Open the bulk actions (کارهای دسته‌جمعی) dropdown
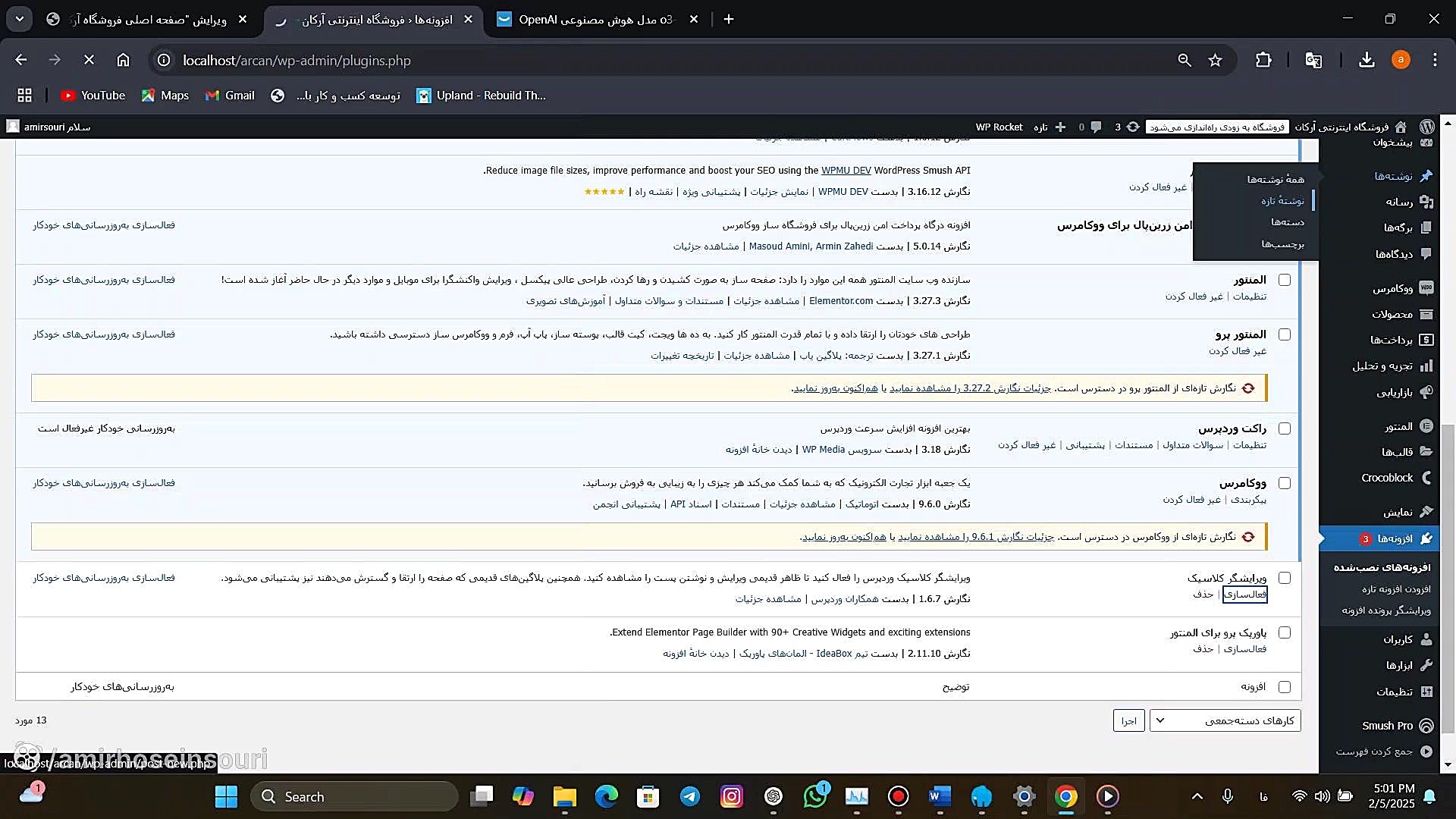 (x=1225, y=720)
